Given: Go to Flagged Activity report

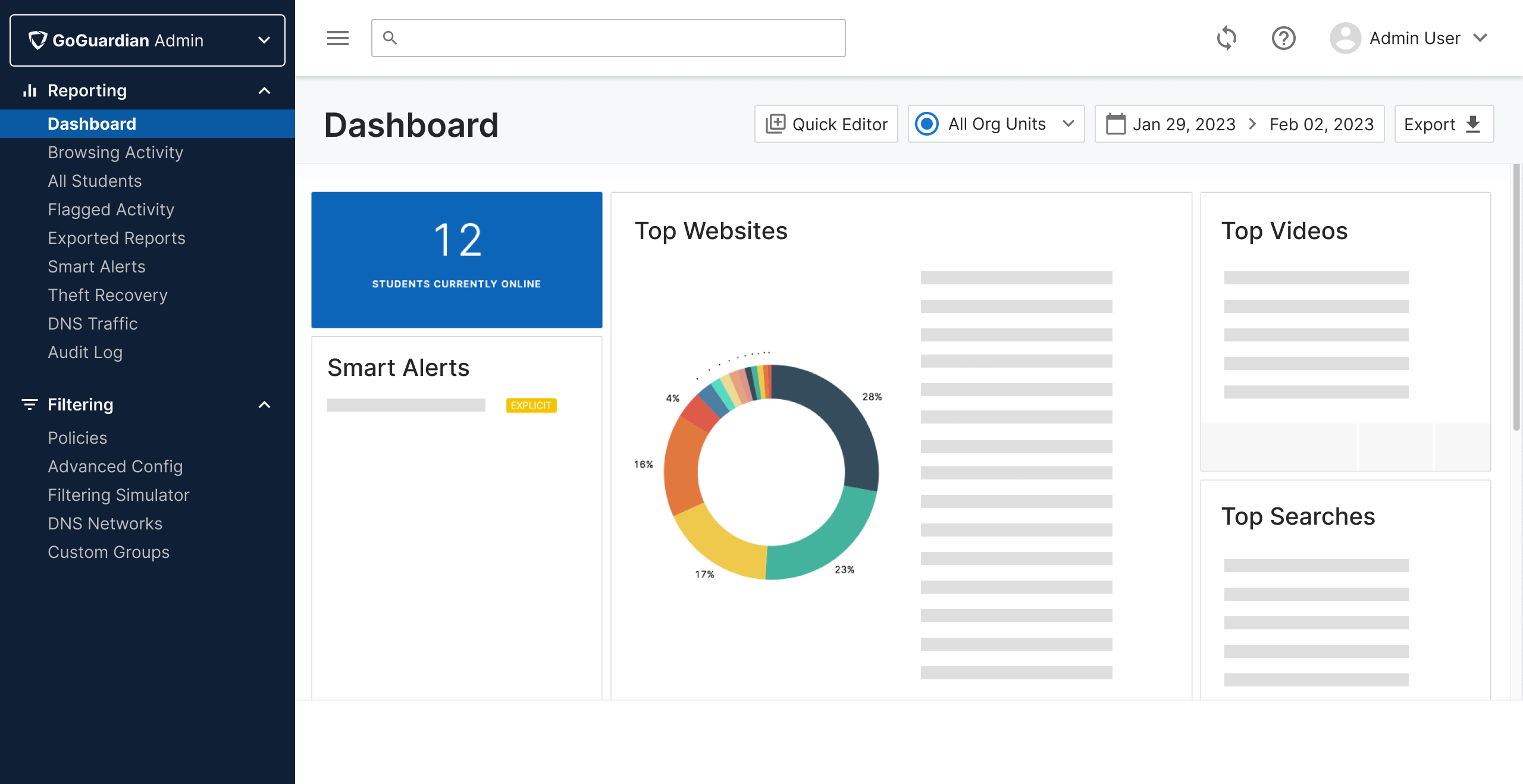Looking at the screenshot, I should click(111, 209).
